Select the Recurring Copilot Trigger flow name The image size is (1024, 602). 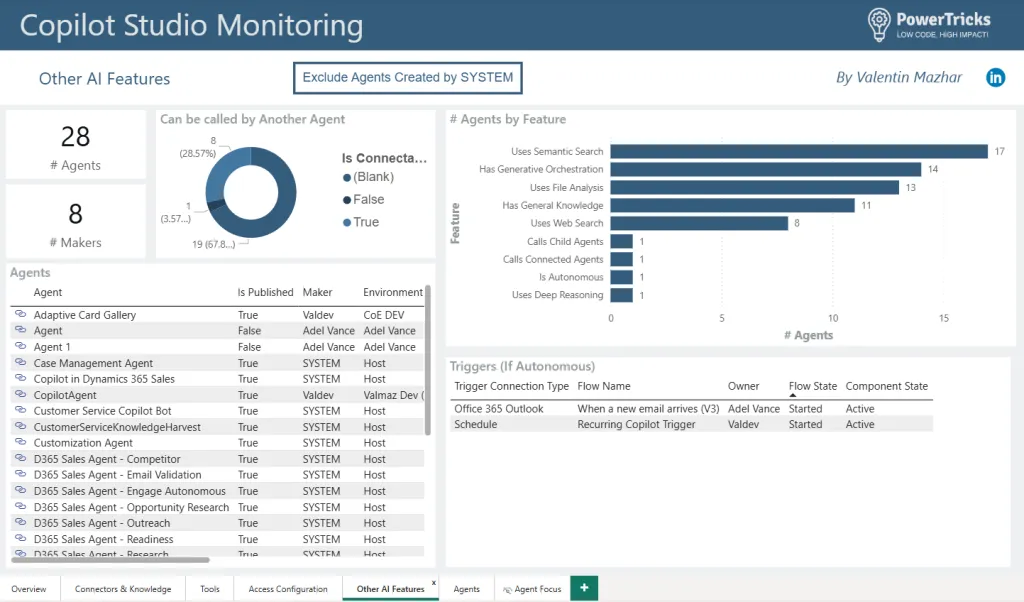click(636, 424)
